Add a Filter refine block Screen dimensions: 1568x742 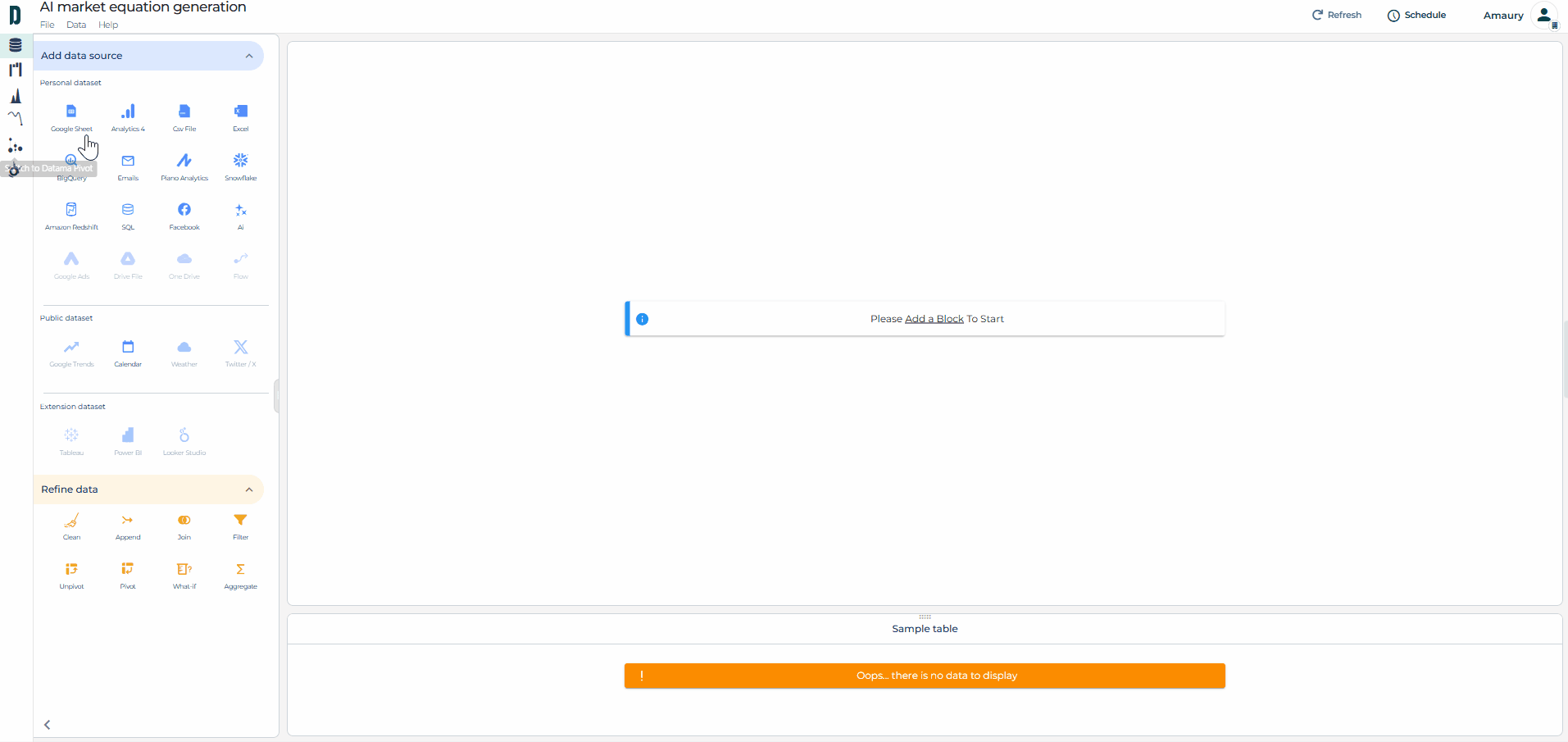click(240, 521)
